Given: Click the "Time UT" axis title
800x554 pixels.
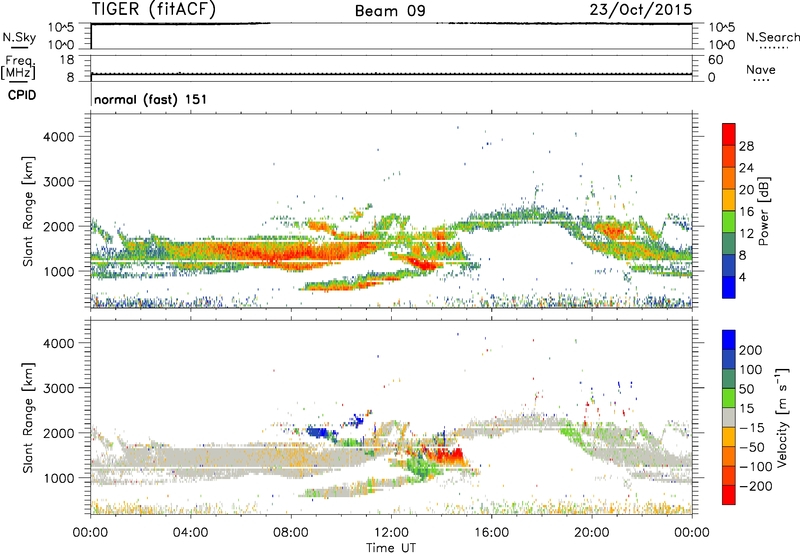Looking at the screenshot, I should [x=391, y=548].
